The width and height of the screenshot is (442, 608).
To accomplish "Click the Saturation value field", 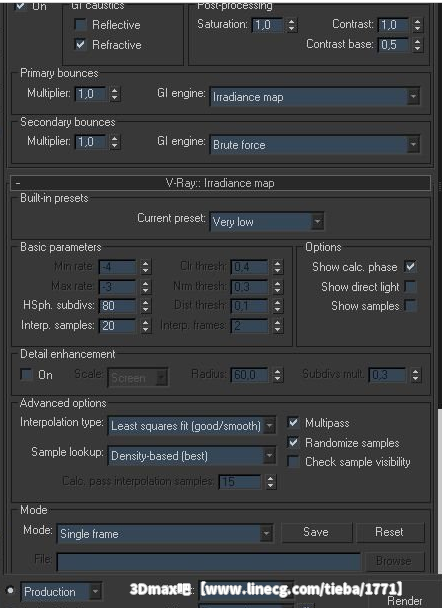I will (x=269, y=25).
